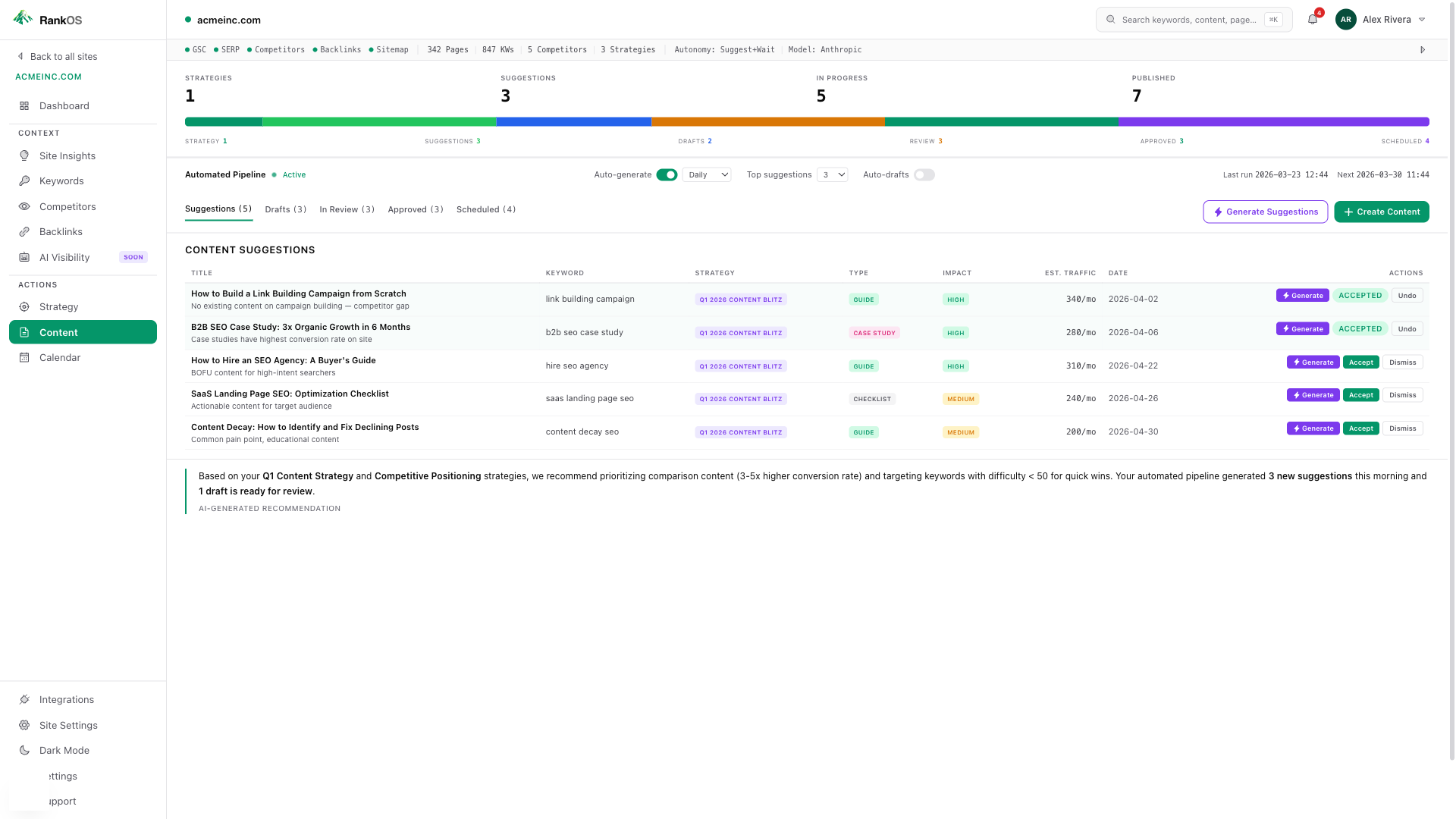This screenshot has width=1456, height=819.
Task: Open the AI Visibility panel marked SOON
Action: click(64, 257)
